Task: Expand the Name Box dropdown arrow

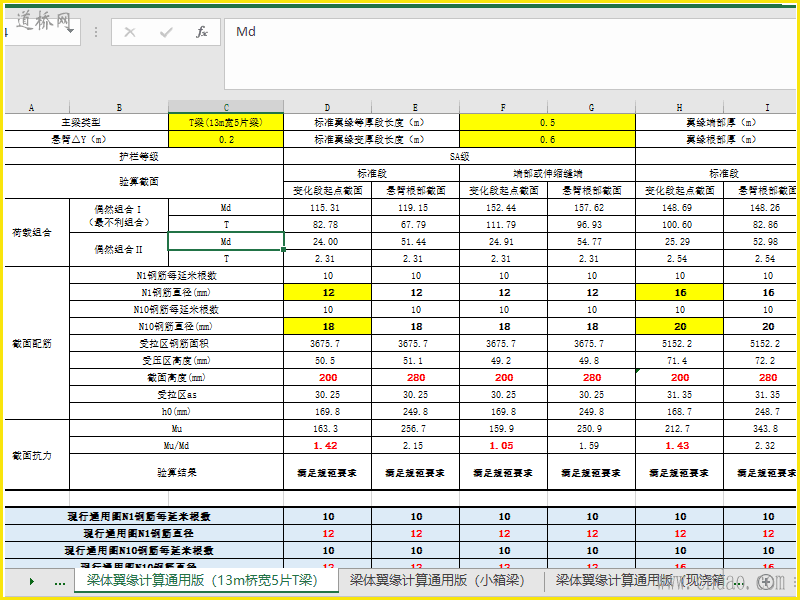Action: click(x=70, y=32)
